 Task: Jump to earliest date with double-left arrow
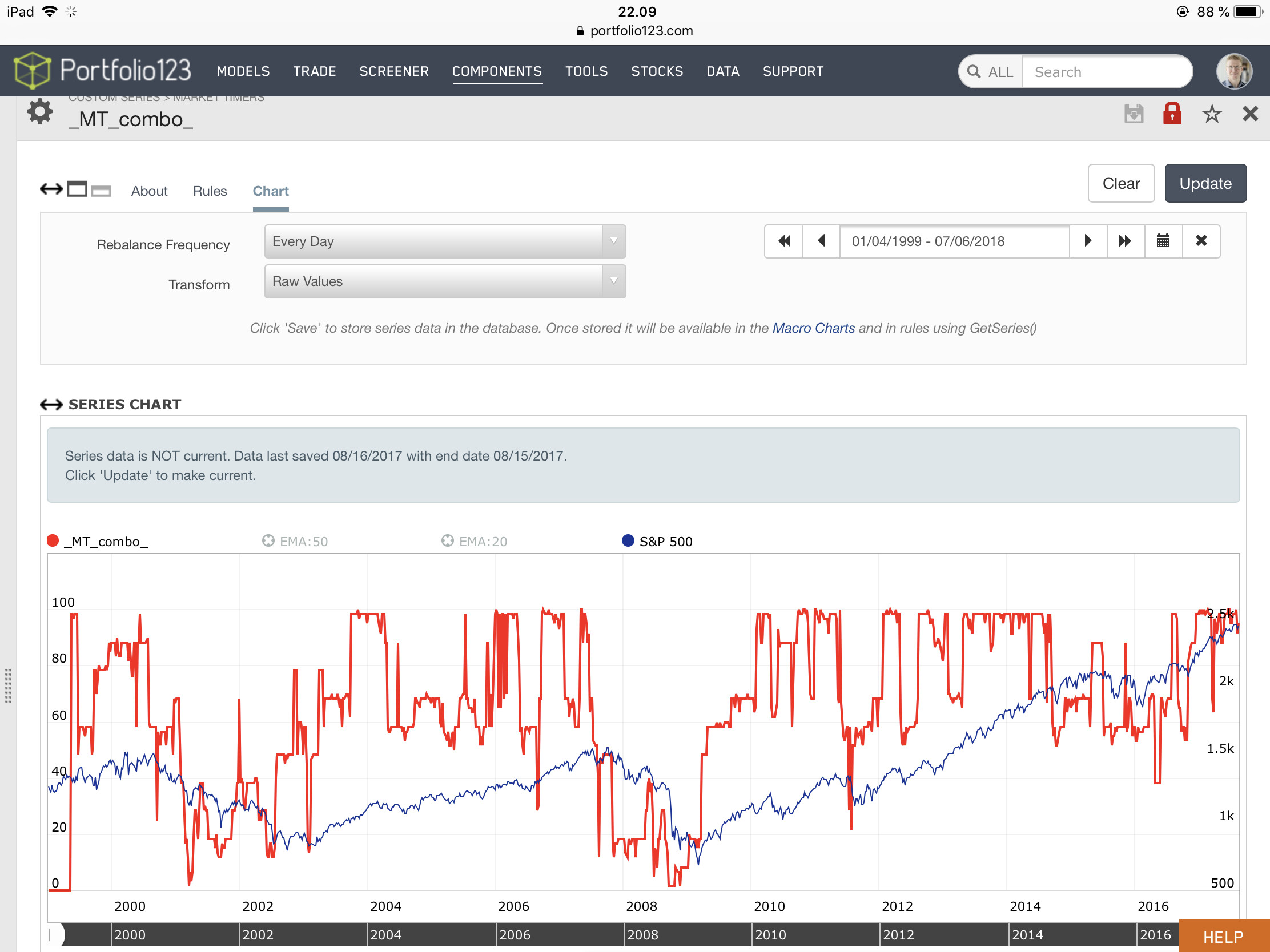click(x=783, y=241)
